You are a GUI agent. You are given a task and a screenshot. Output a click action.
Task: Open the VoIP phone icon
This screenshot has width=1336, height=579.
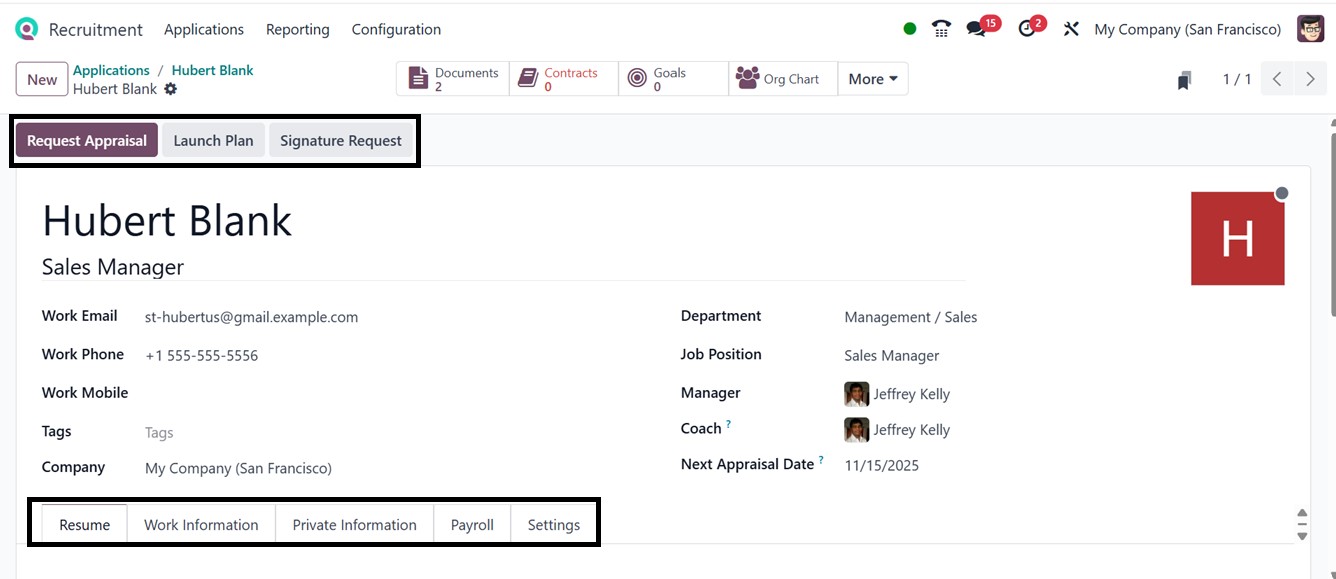click(x=941, y=29)
